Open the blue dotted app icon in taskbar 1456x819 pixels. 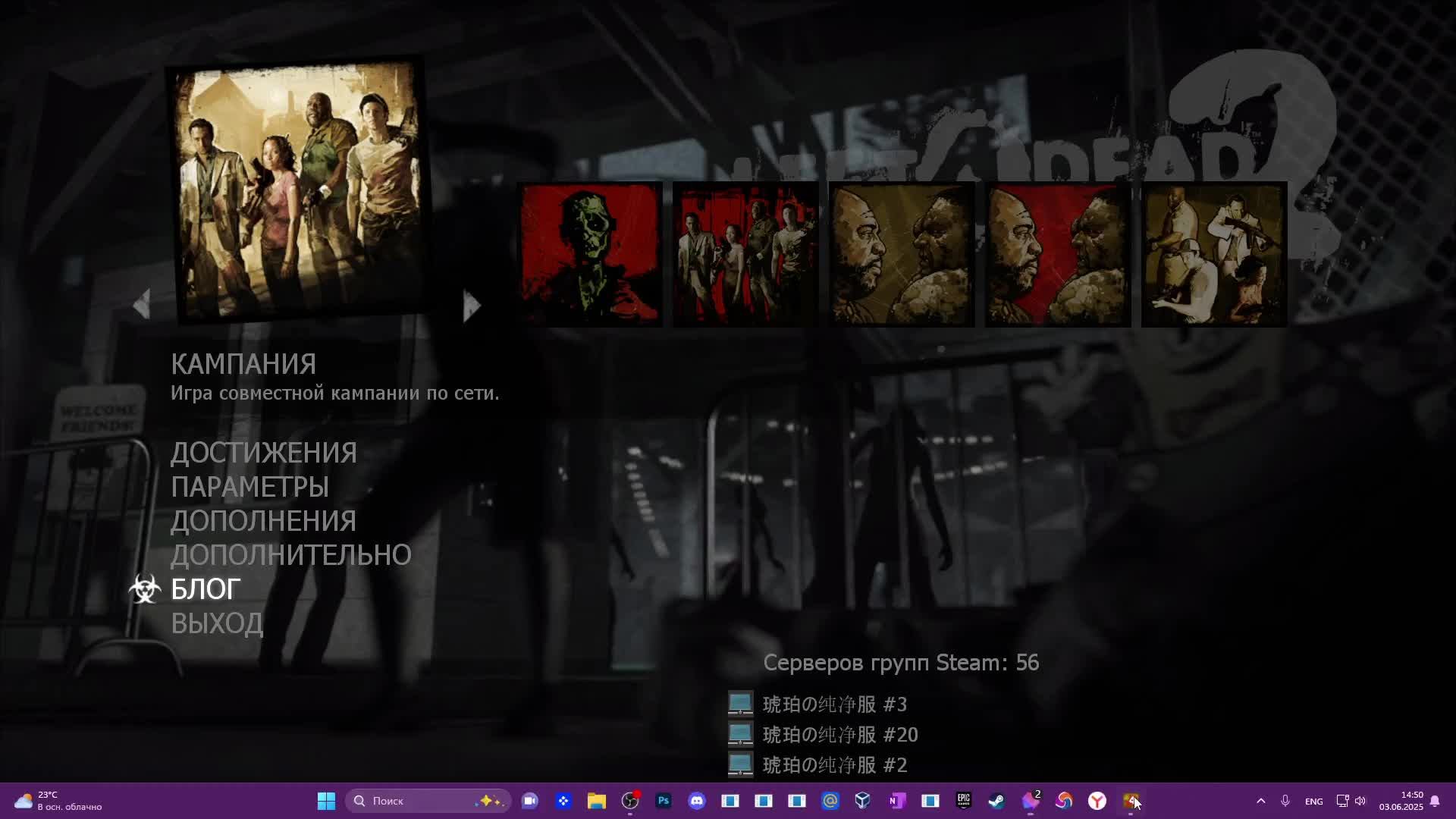563,801
